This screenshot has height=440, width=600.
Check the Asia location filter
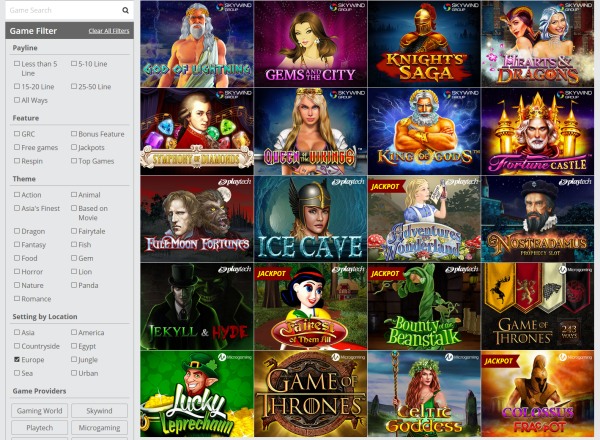pos(17,332)
